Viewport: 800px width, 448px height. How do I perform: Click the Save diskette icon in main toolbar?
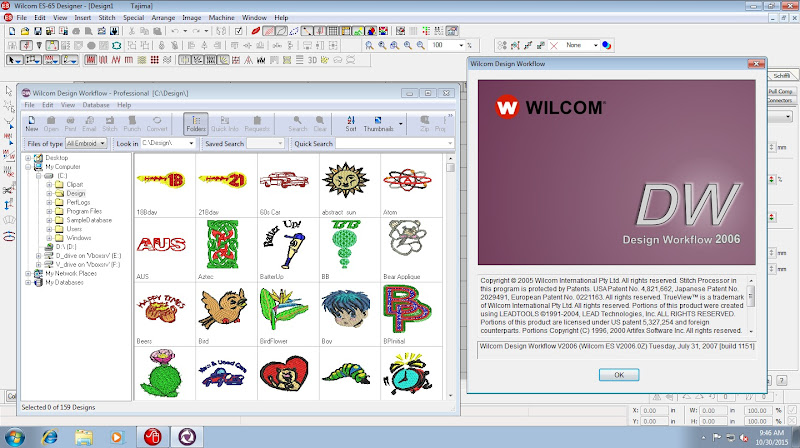tap(38, 31)
